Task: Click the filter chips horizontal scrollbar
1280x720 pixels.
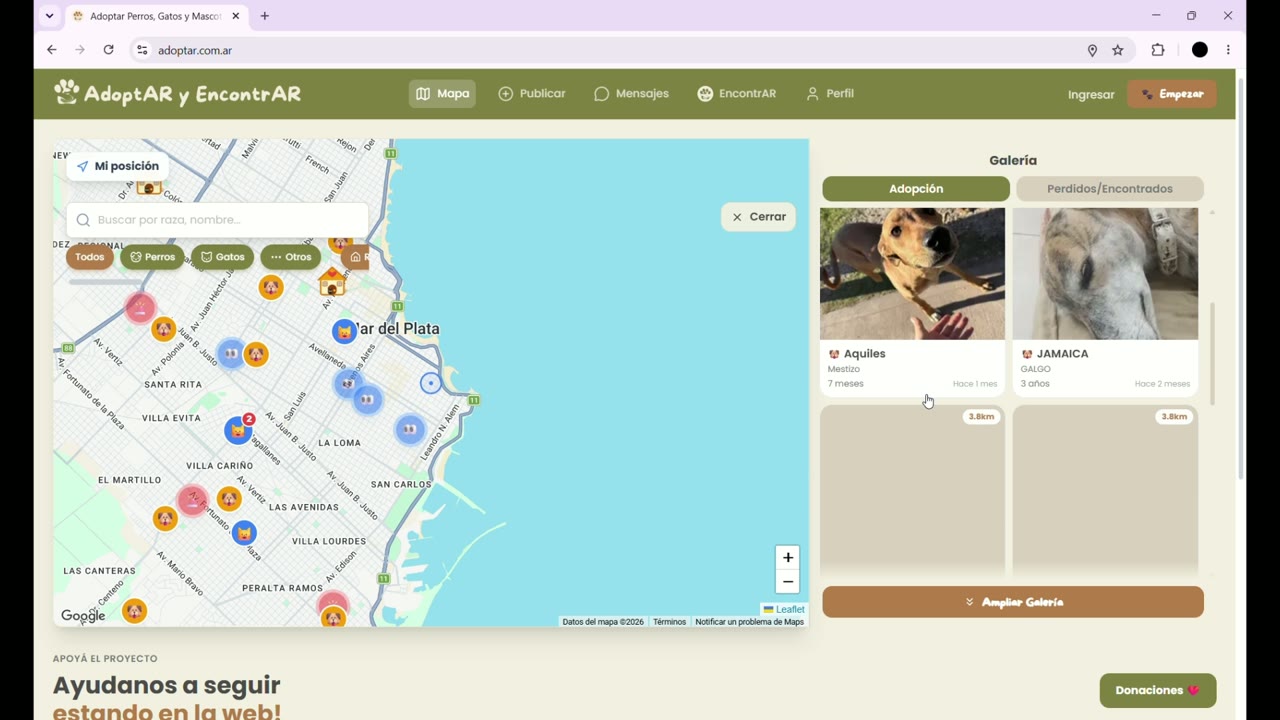Action: [106, 282]
